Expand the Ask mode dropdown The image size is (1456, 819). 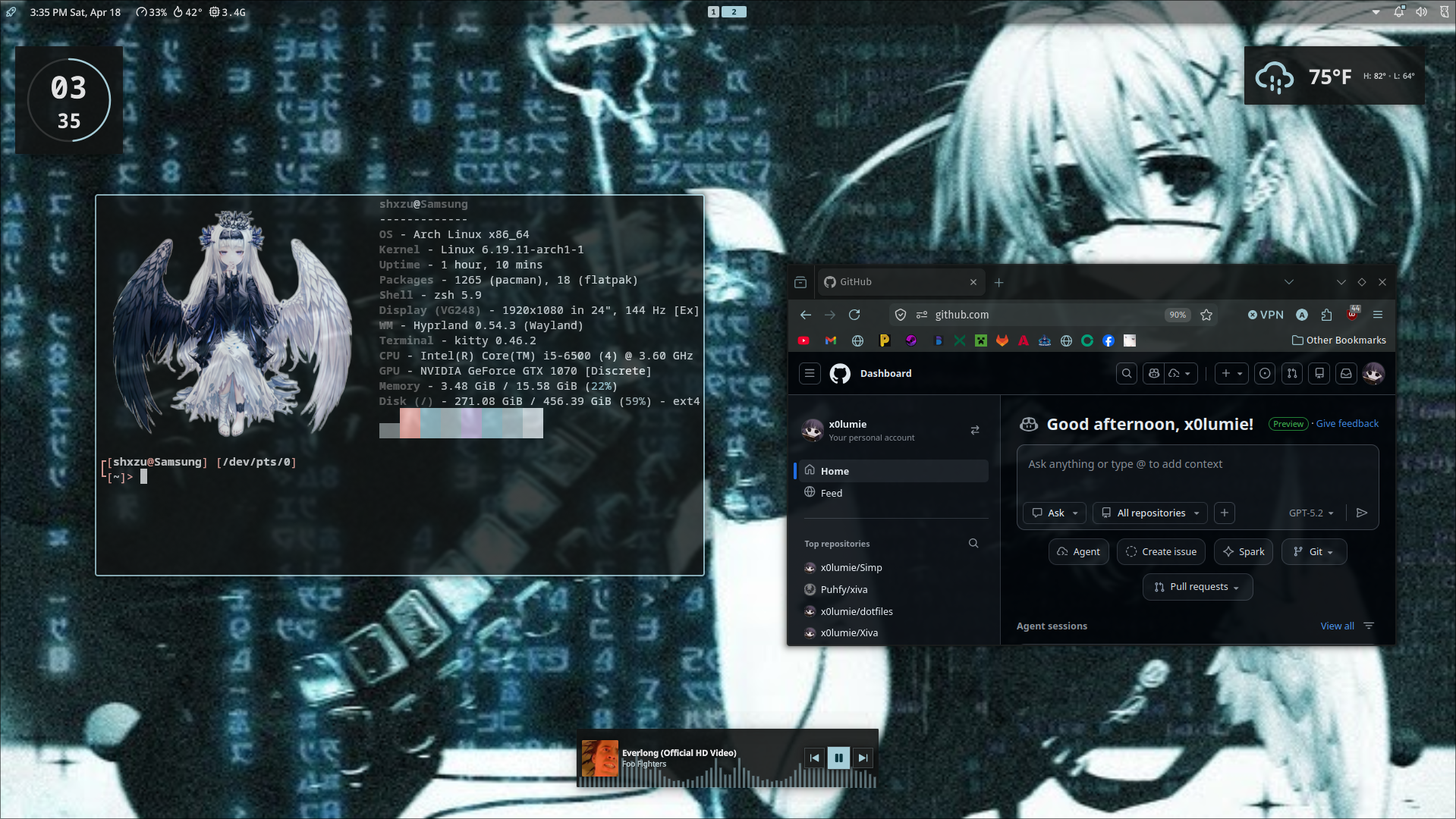pos(1055,513)
